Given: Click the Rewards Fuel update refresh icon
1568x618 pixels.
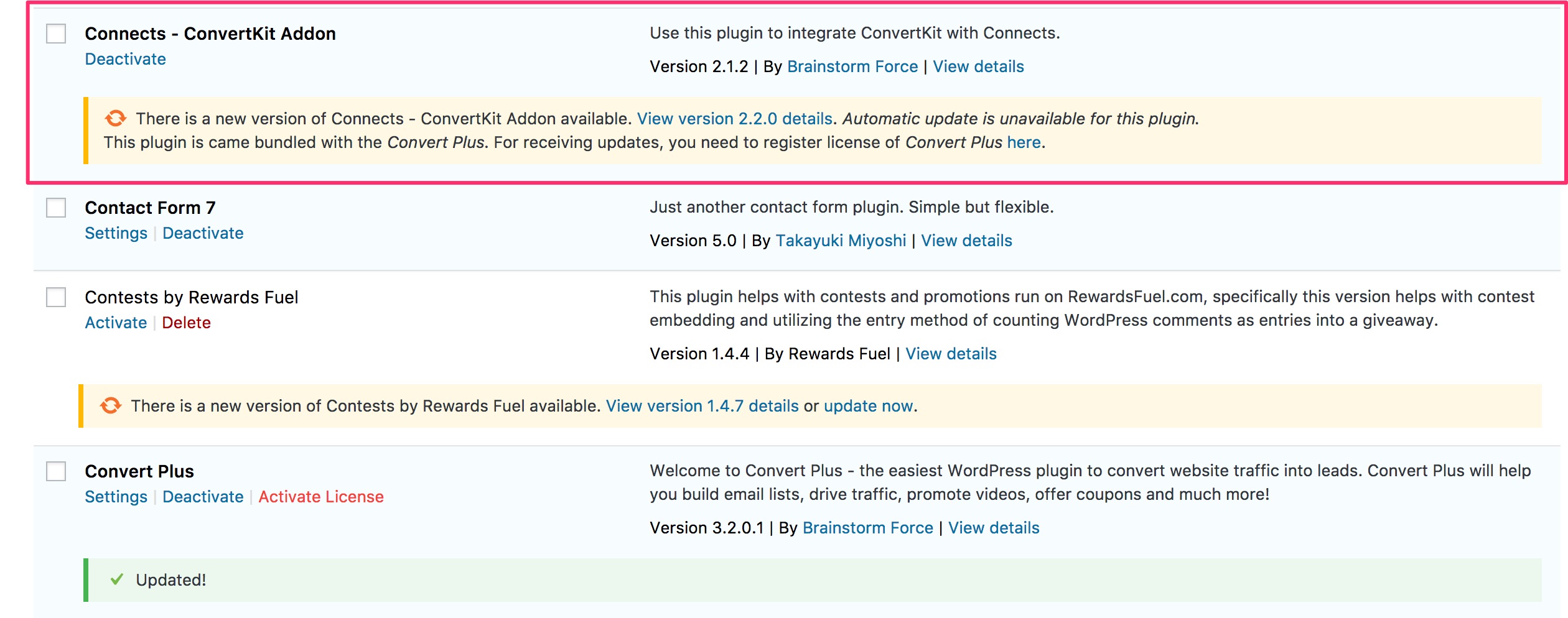Looking at the screenshot, I should tap(110, 405).
